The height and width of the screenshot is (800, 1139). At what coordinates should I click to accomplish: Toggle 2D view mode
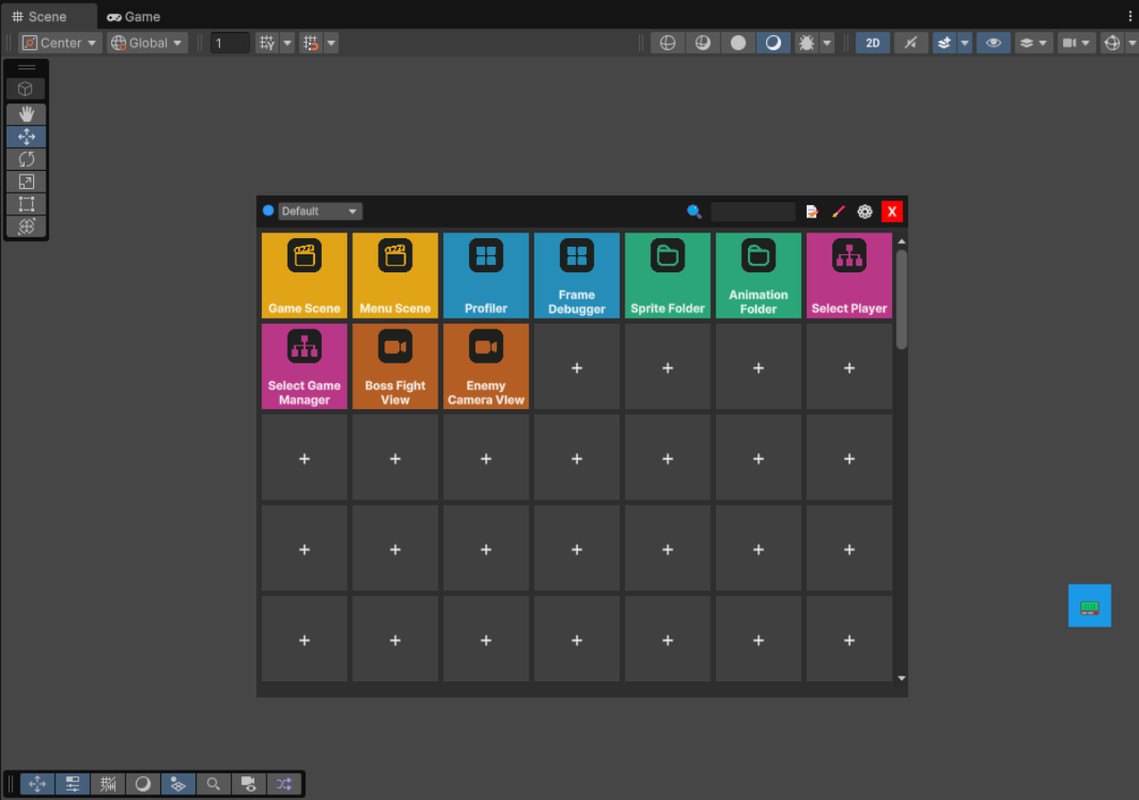871,42
